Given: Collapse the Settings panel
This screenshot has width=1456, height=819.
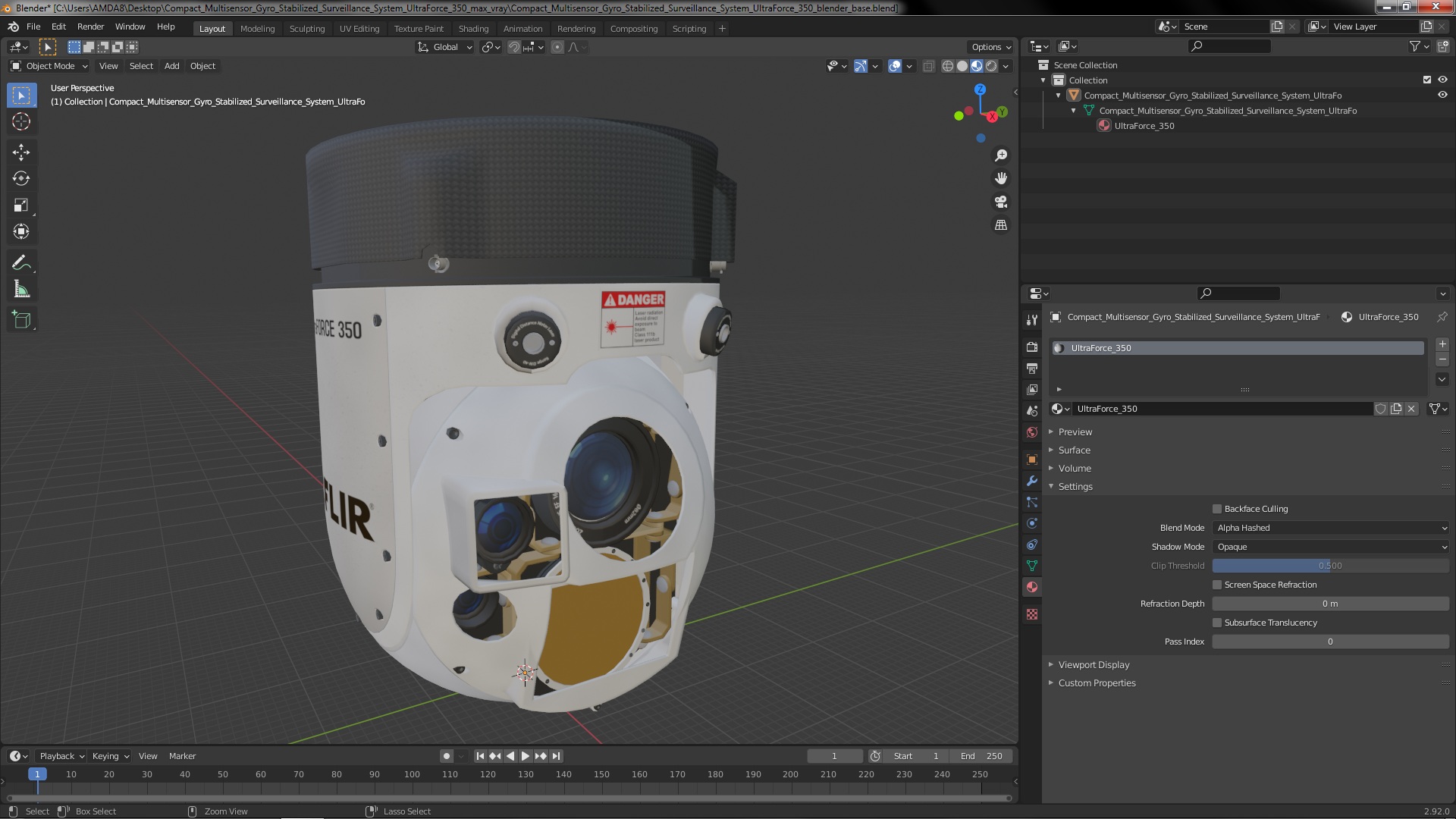Looking at the screenshot, I should 1075,486.
